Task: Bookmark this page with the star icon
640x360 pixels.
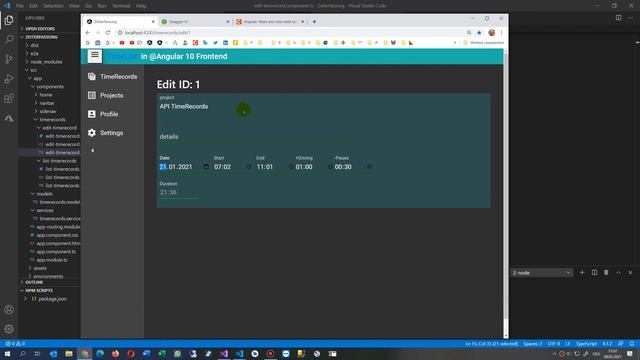Action: point(479,33)
